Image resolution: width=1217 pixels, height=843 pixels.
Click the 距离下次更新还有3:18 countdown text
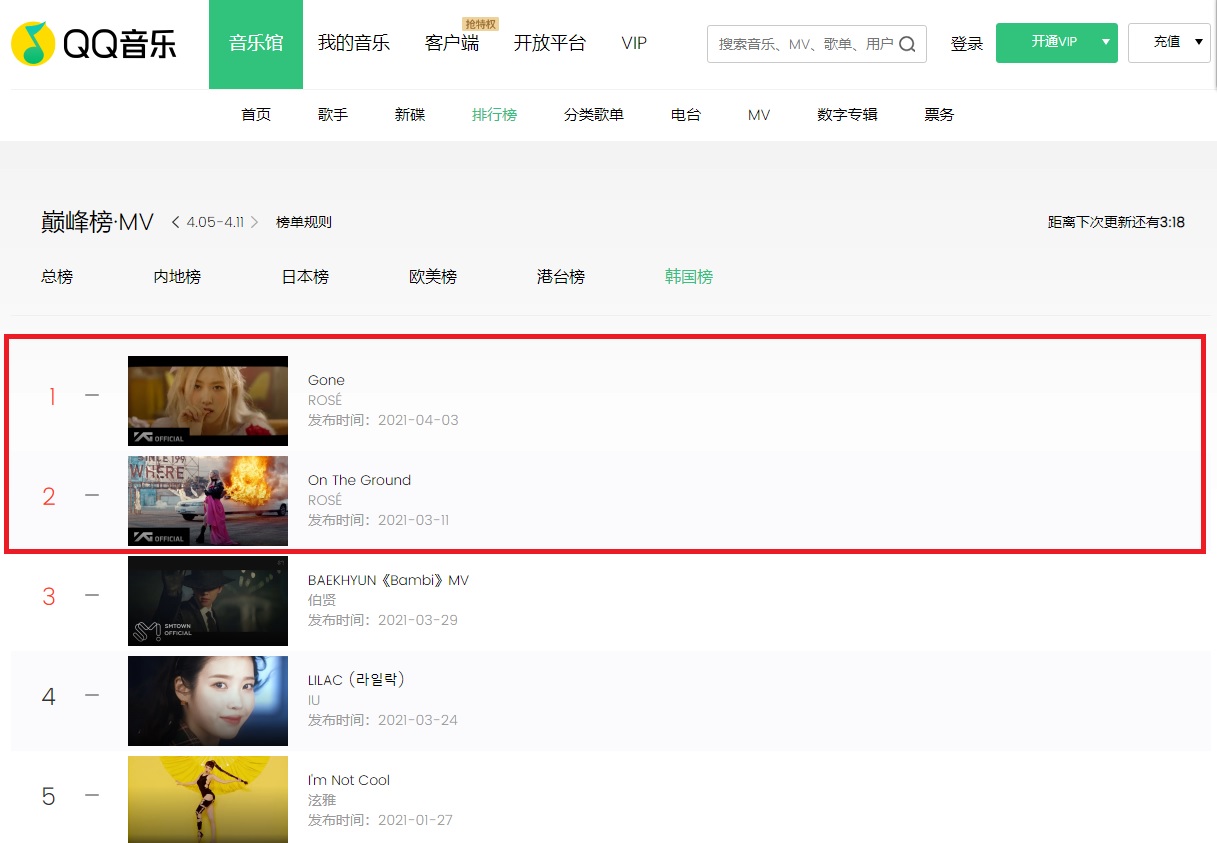point(1116,222)
